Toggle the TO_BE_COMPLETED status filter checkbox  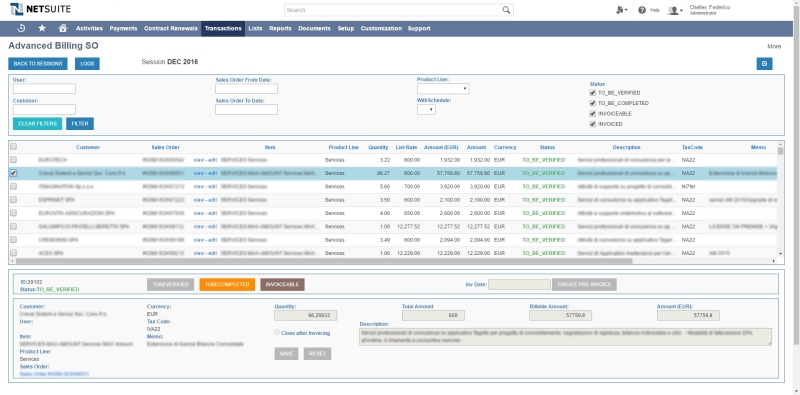click(592, 103)
